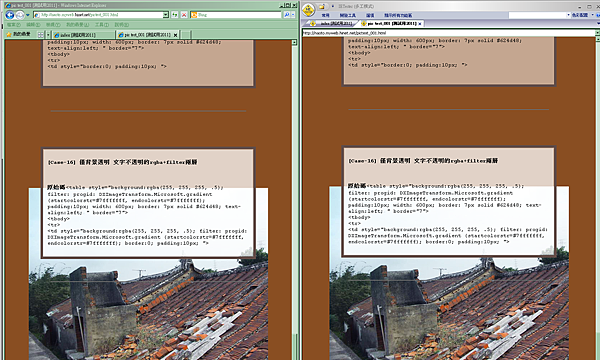This screenshot has width=600, height=360.
Task: Expand the IETester address field dropdown
Action: [x=597, y=33]
